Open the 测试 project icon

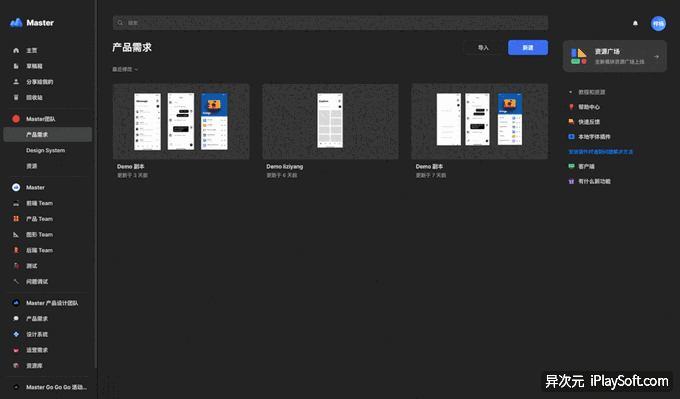click(16, 265)
